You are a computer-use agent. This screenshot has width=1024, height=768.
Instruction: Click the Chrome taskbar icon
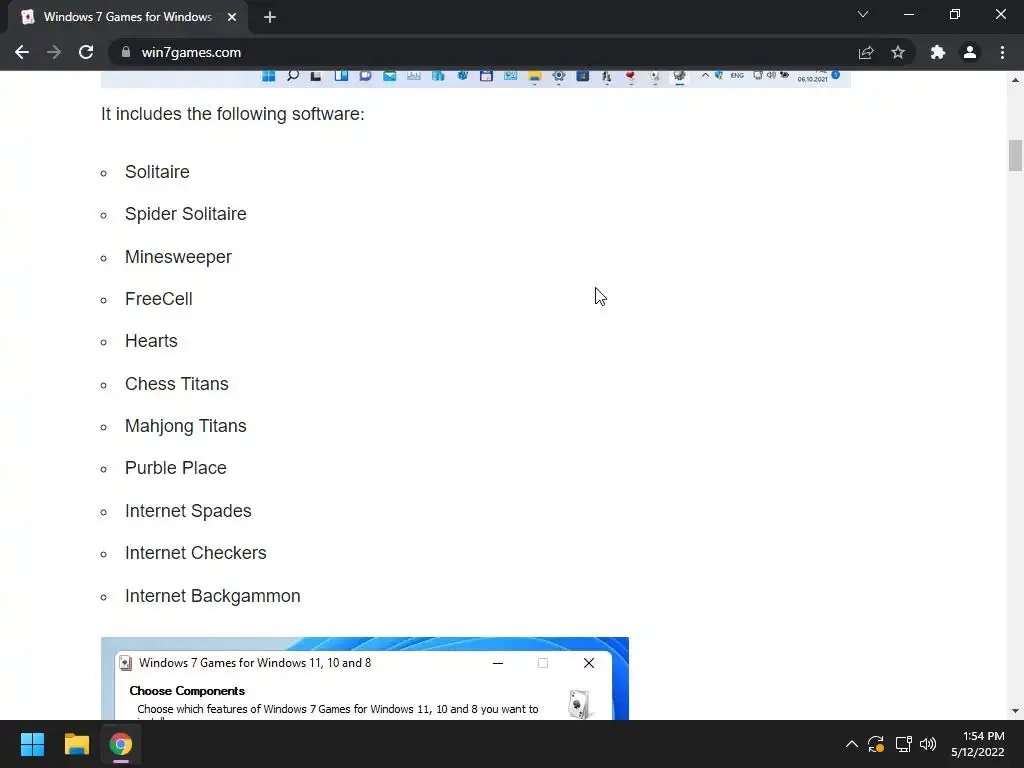[x=121, y=744]
